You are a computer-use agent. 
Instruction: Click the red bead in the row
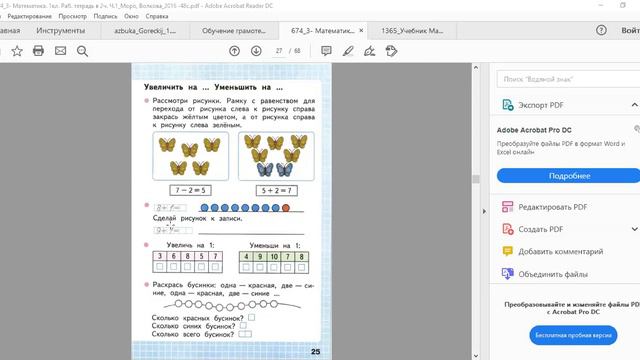pyautogui.click(x=286, y=208)
